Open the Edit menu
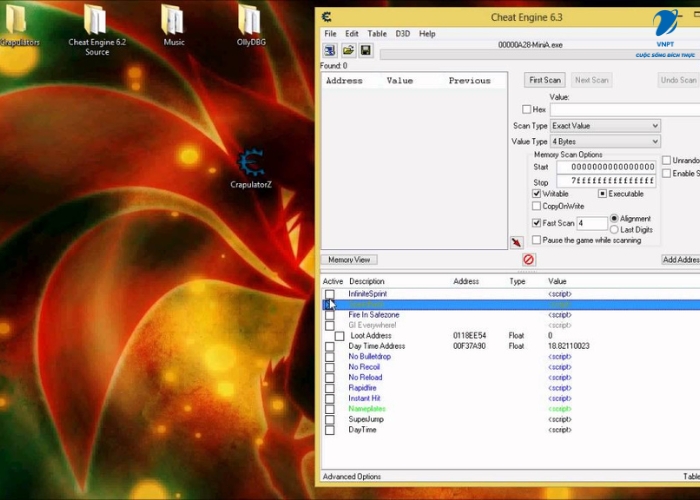Screen dimensions: 700x500 tap(352, 33)
